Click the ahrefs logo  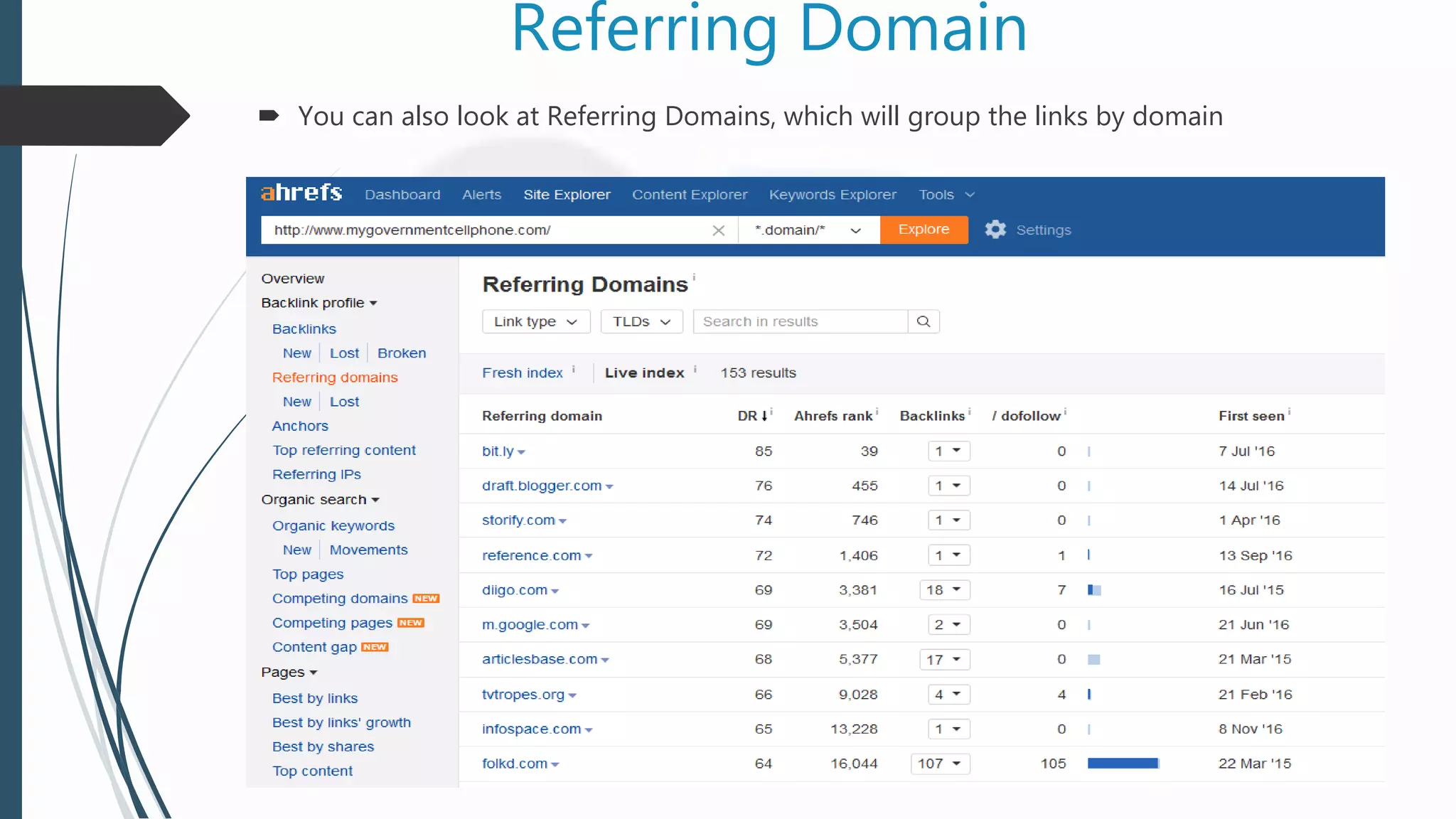(x=301, y=193)
